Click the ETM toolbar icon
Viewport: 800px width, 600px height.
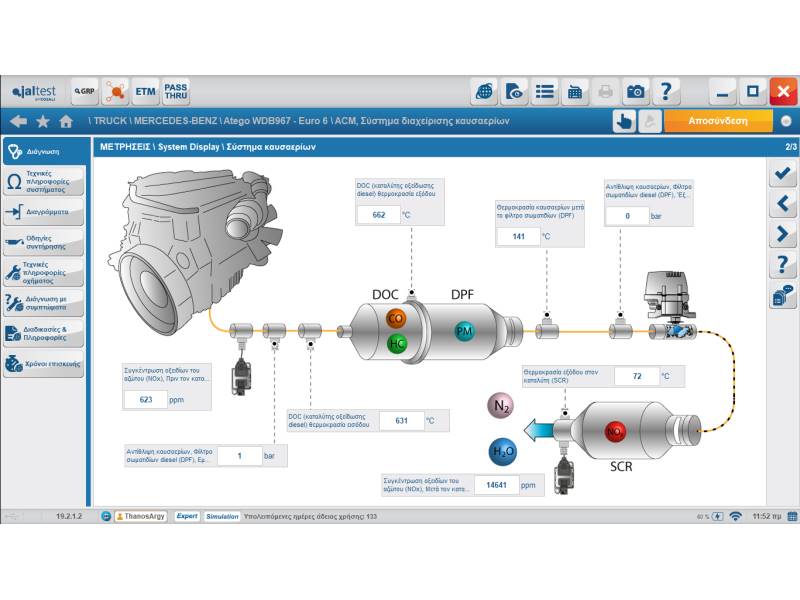(146, 91)
